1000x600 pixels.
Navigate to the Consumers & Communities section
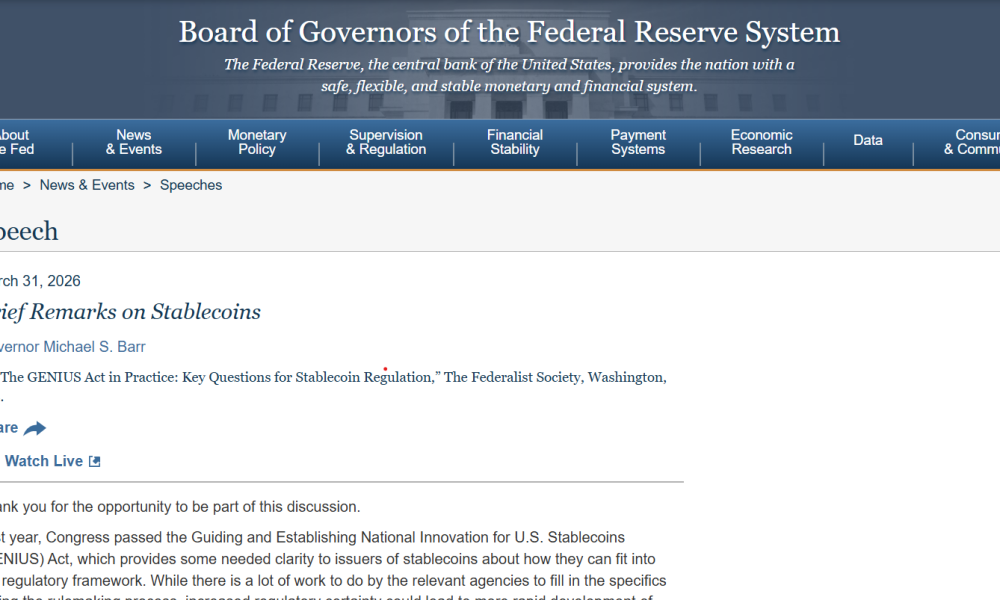[977, 141]
